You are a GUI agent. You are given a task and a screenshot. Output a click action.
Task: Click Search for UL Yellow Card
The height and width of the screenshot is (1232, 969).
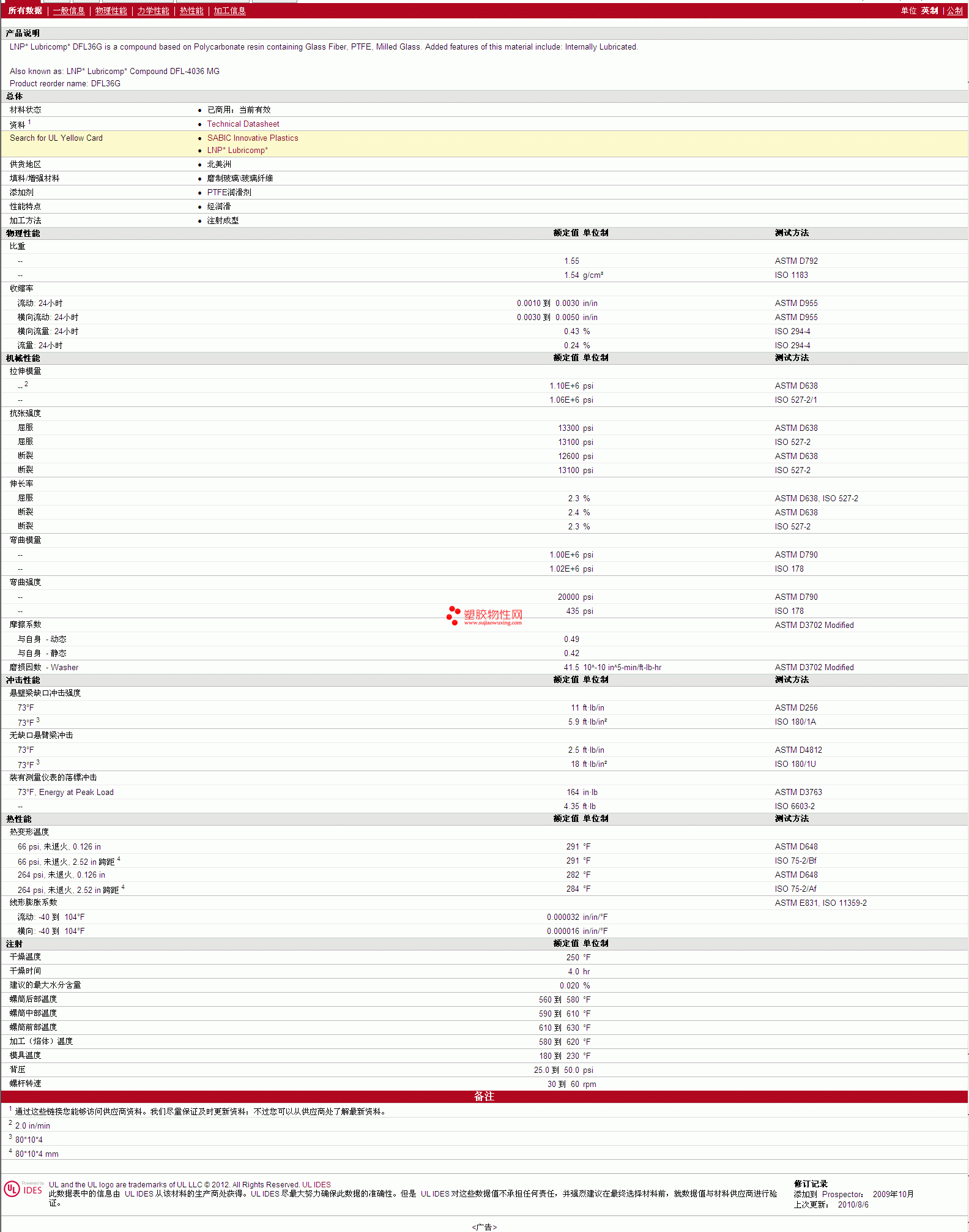pos(56,138)
